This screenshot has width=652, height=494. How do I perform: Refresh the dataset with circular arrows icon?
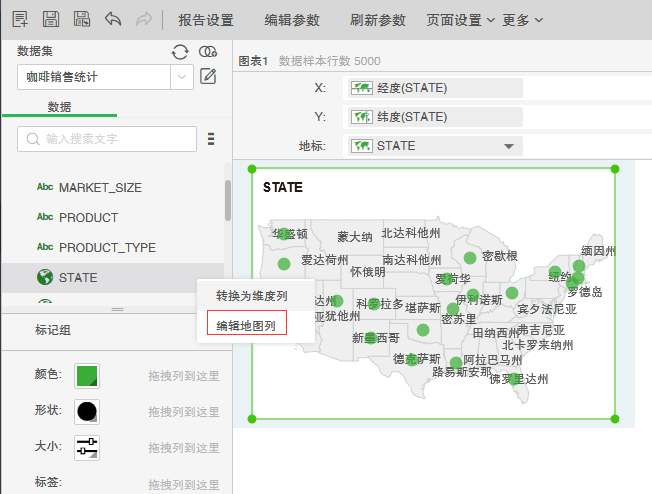(x=180, y=52)
